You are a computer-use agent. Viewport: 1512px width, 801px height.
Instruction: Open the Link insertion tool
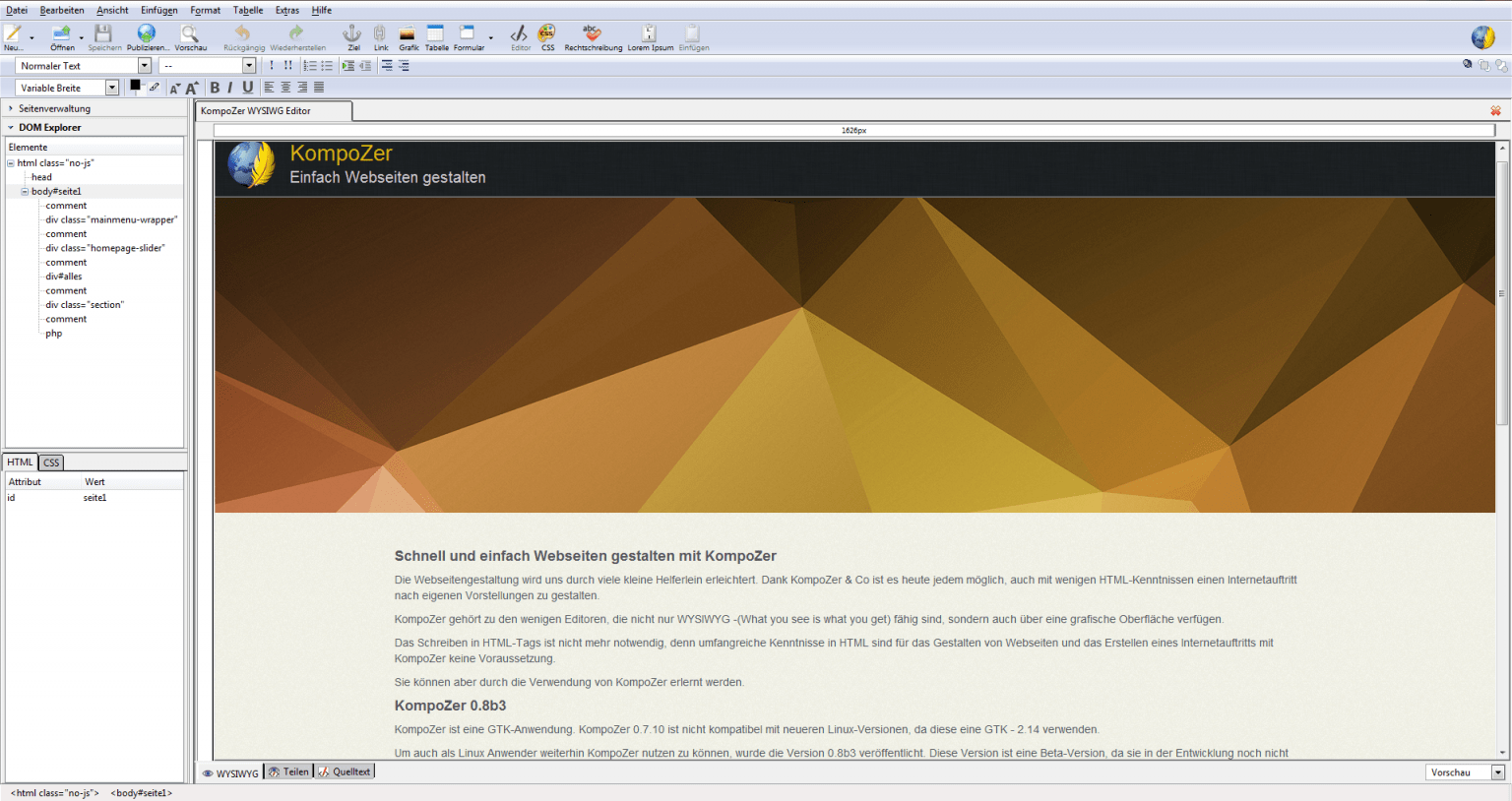(x=380, y=37)
